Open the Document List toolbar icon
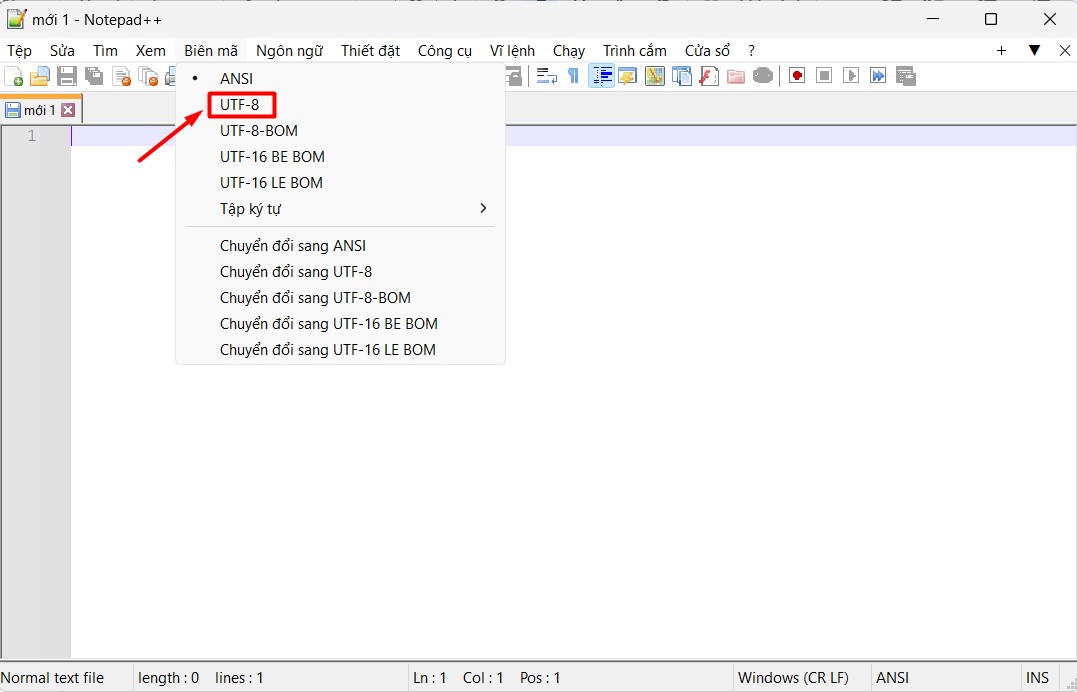The height and width of the screenshot is (692, 1077). tap(681, 76)
